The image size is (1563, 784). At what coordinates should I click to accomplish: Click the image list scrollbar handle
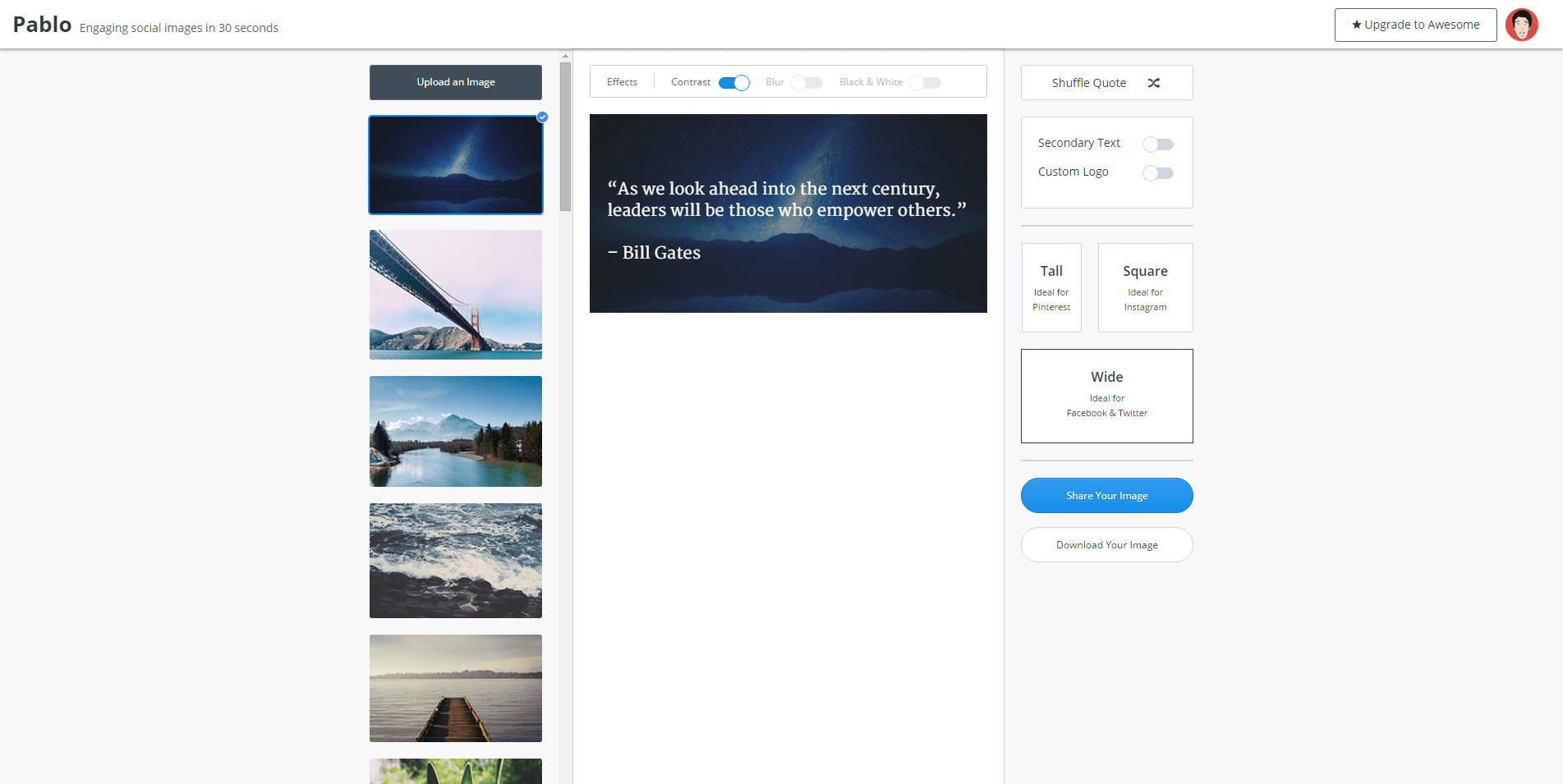coord(565,137)
